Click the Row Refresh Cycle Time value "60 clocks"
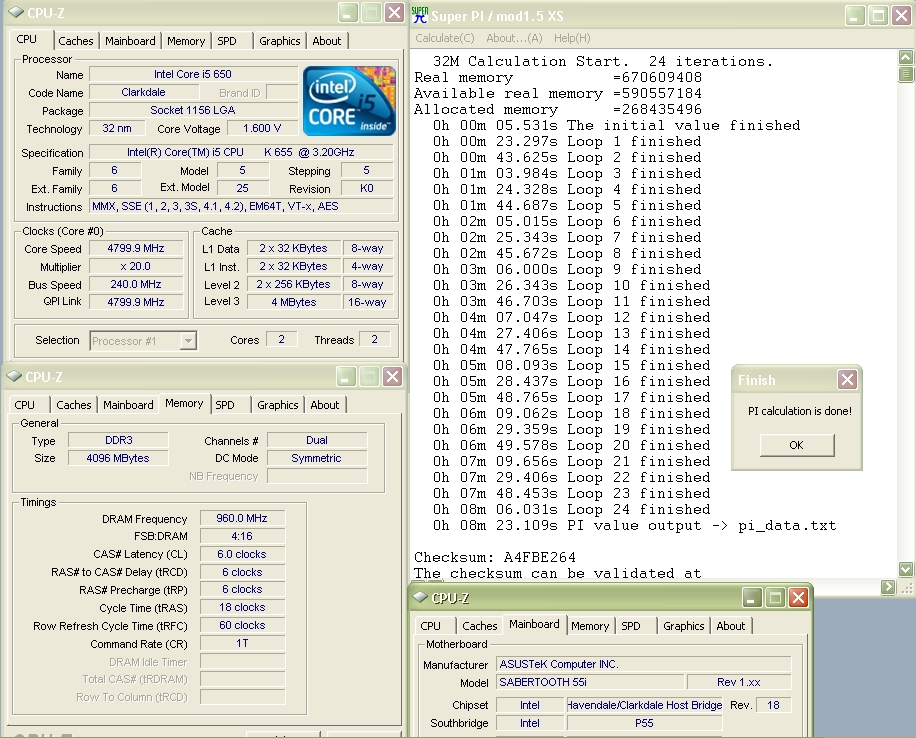916x738 pixels. tap(242, 625)
